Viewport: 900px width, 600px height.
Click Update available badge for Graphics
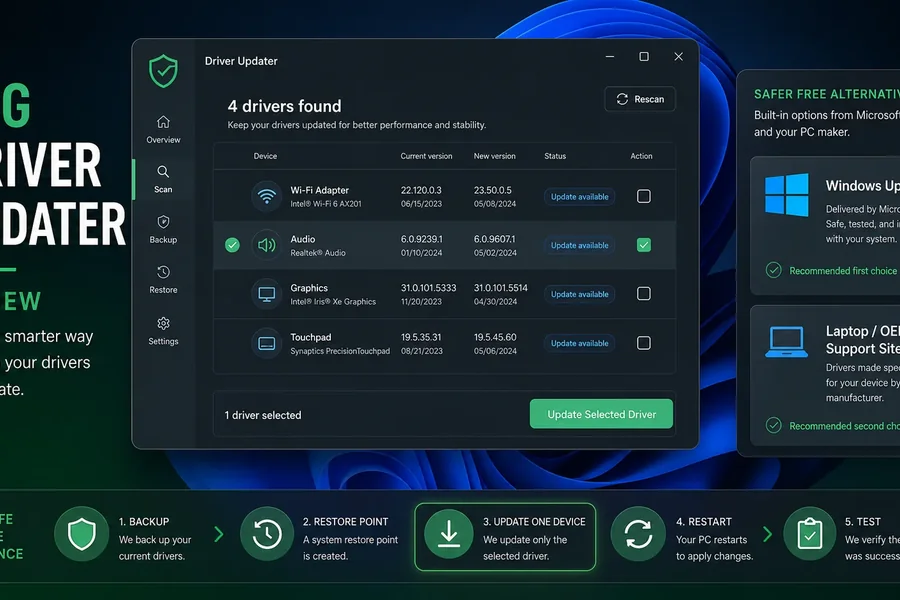(580, 294)
